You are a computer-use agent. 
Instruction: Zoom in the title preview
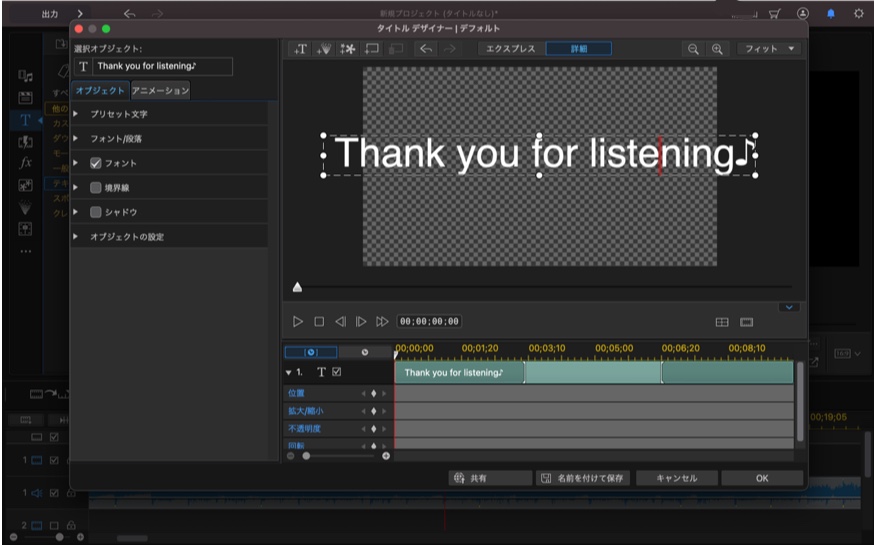point(717,49)
